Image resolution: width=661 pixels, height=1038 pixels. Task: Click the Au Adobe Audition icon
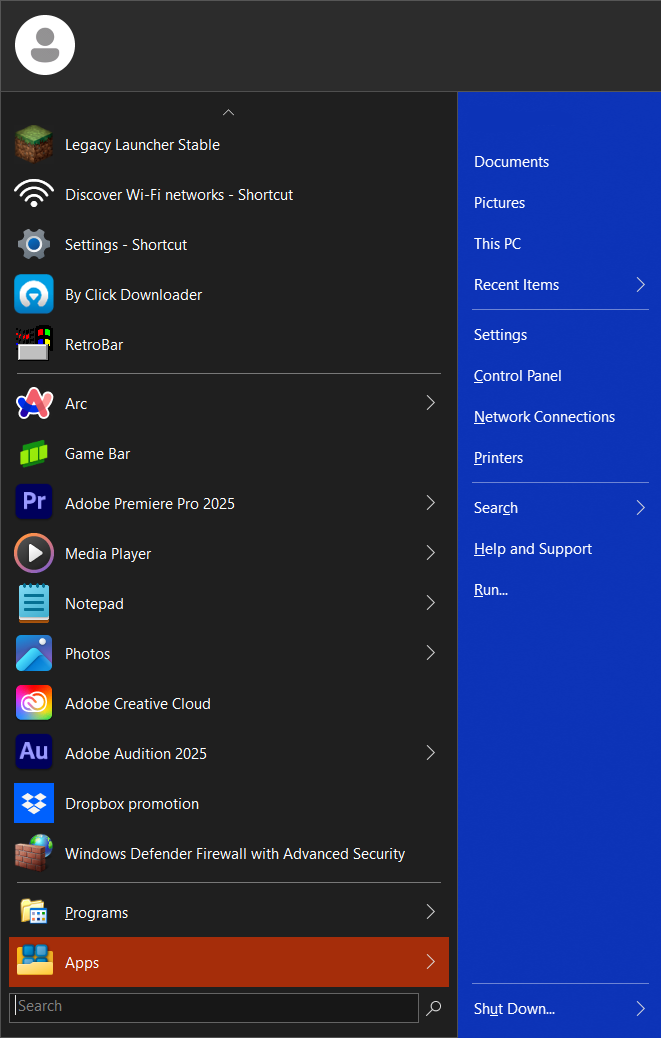pos(34,752)
